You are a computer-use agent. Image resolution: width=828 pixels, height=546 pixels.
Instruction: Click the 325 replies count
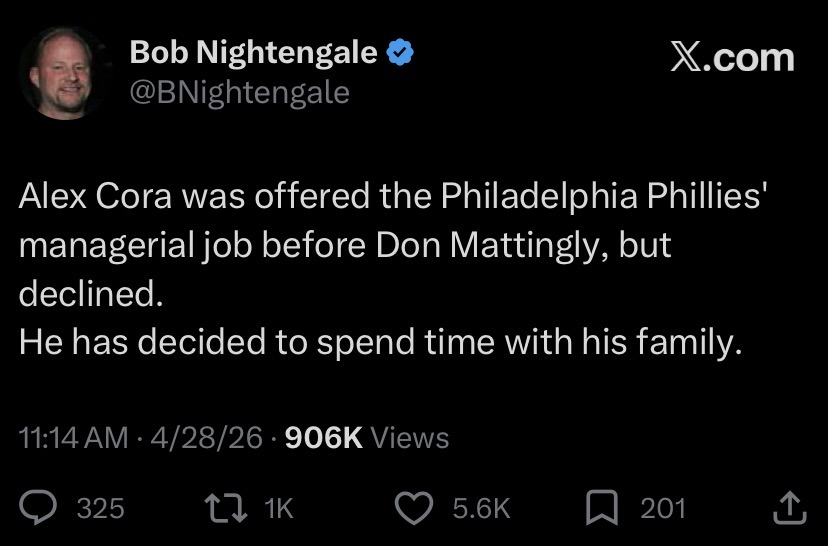click(x=101, y=508)
